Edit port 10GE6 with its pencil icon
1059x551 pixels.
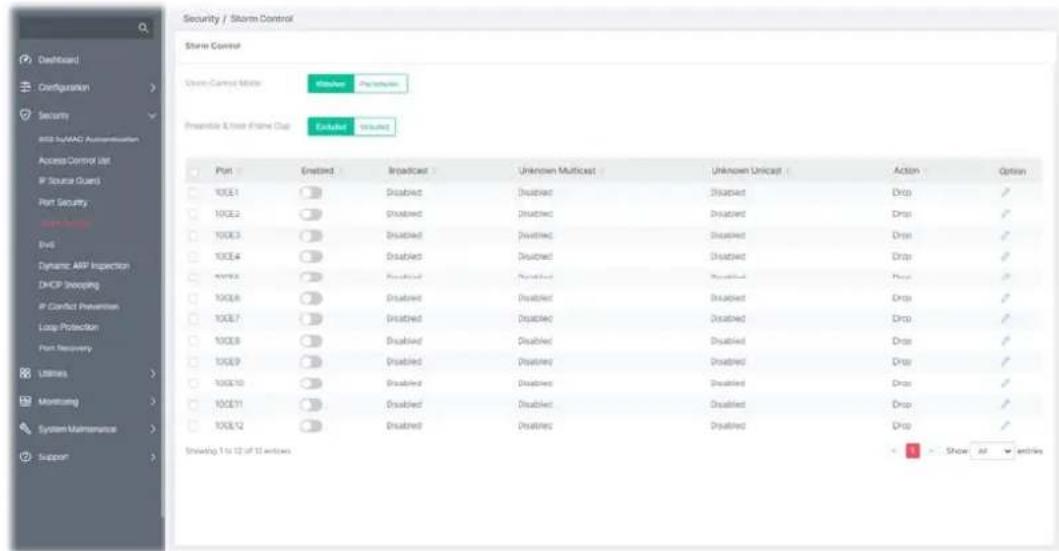tap(1005, 298)
